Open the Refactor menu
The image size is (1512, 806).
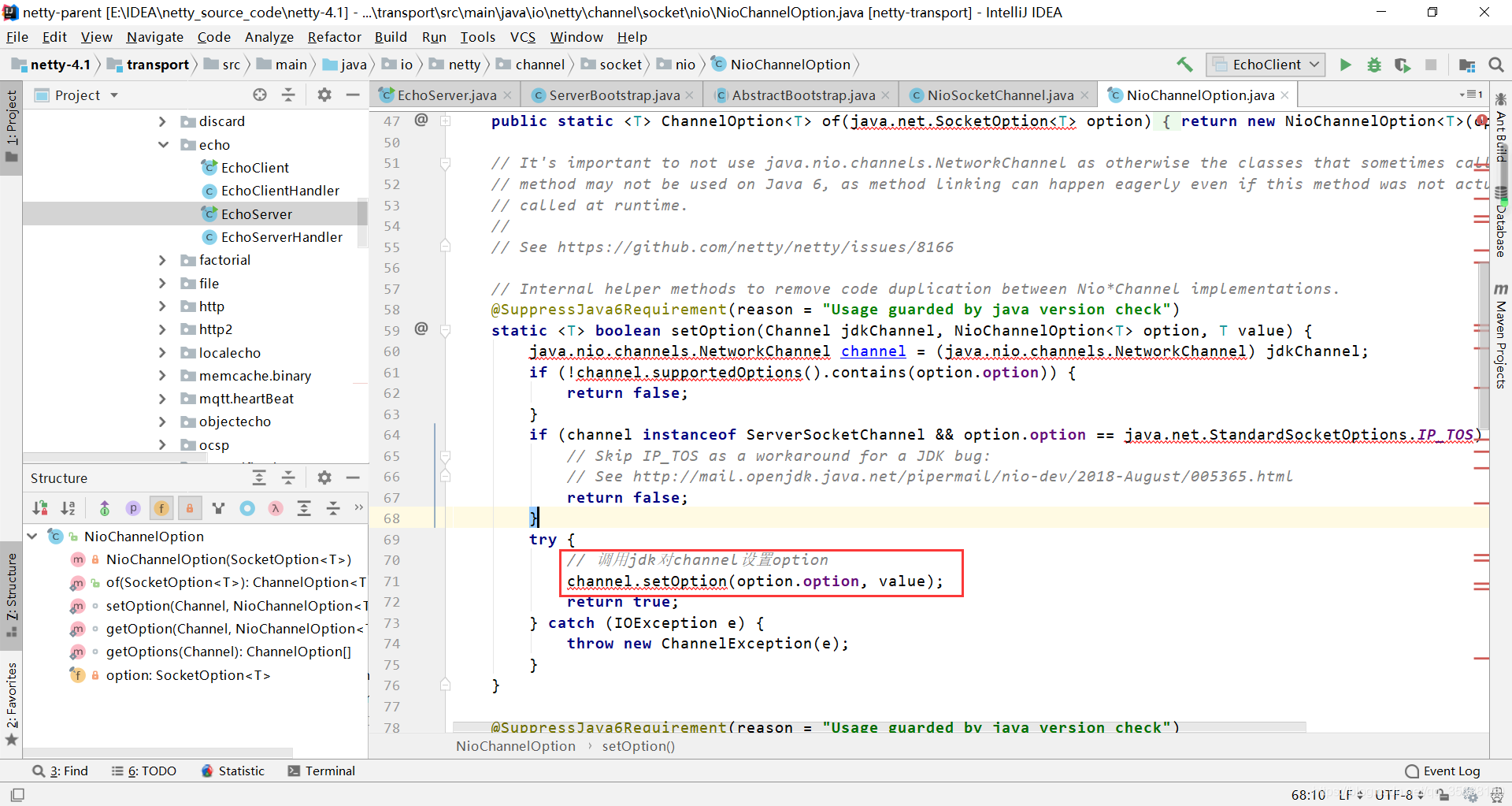[334, 37]
